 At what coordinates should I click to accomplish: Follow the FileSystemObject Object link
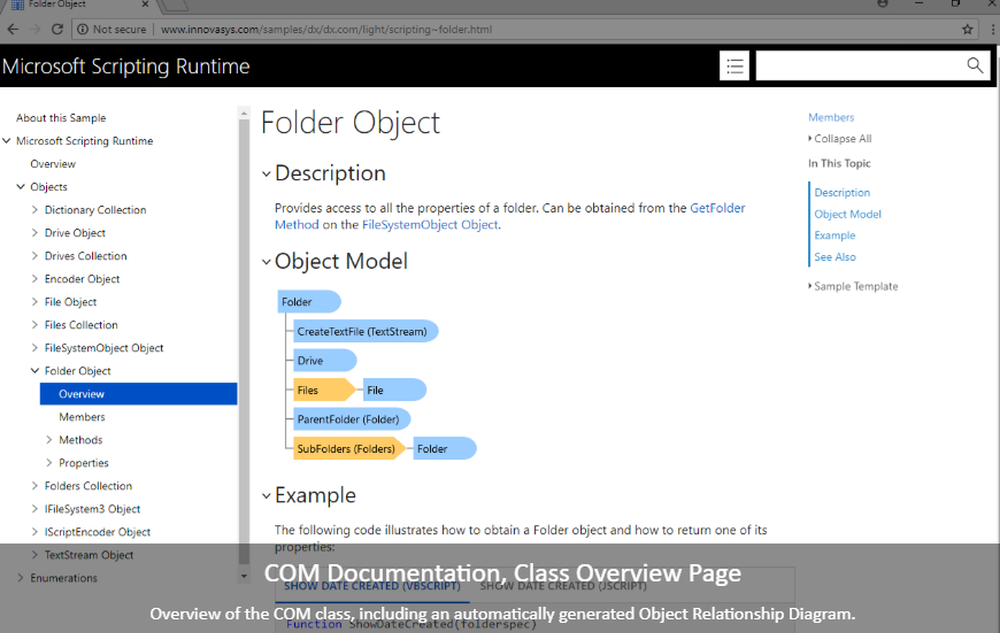click(430, 224)
